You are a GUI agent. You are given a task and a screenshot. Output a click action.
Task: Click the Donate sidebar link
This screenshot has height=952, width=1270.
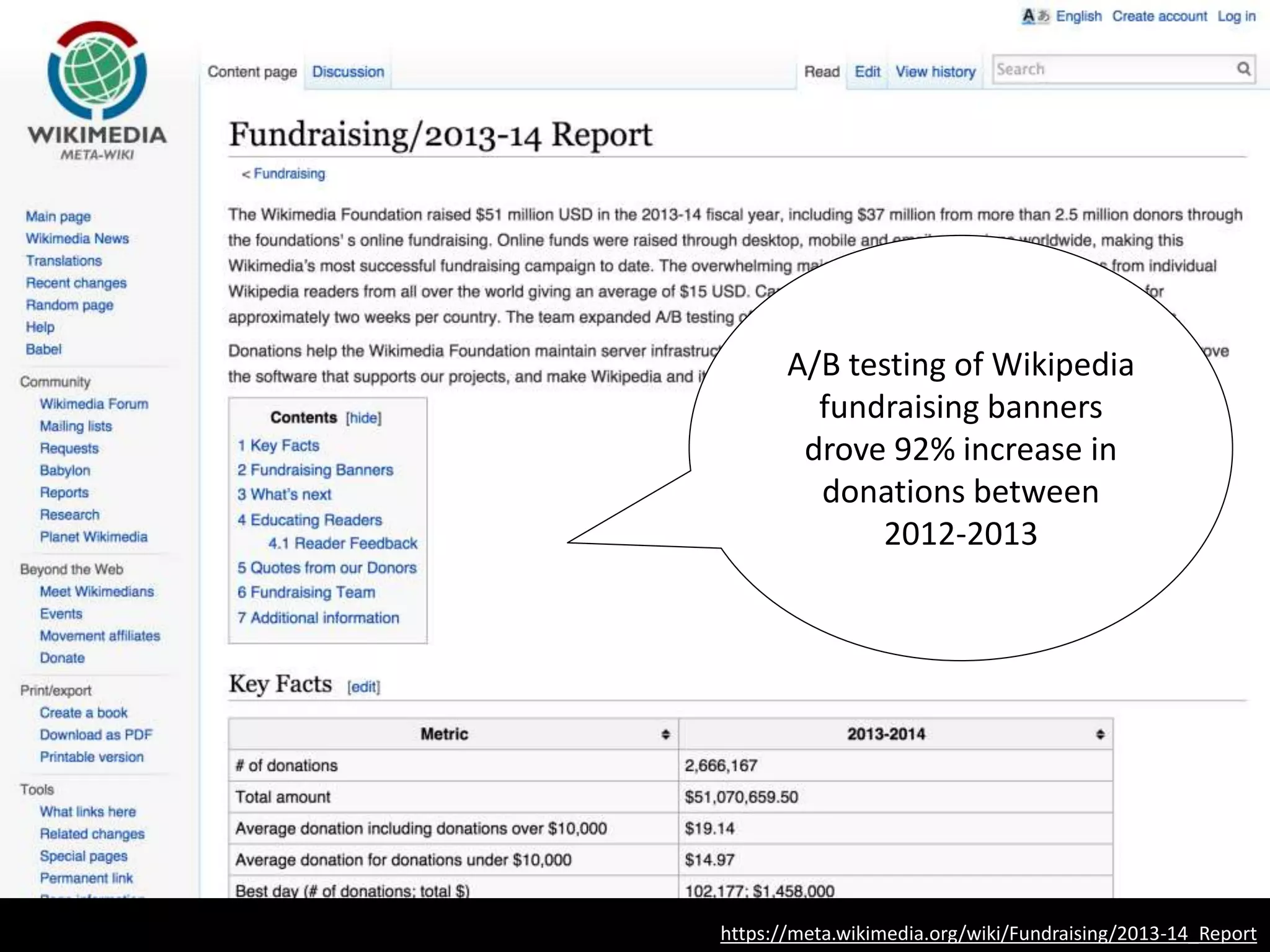click(x=62, y=658)
